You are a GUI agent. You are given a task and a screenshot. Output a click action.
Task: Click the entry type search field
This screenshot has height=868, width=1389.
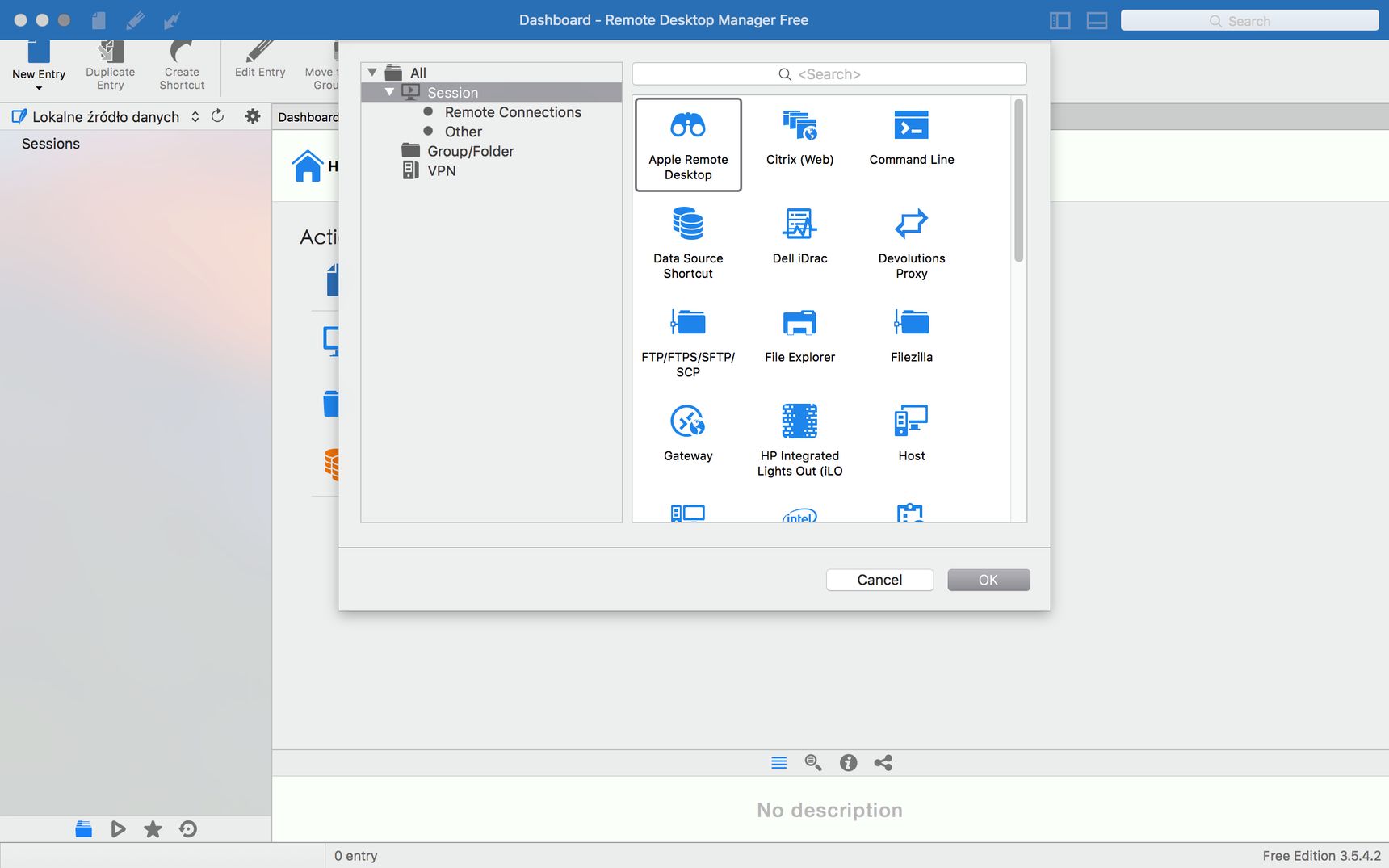point(829,74)
